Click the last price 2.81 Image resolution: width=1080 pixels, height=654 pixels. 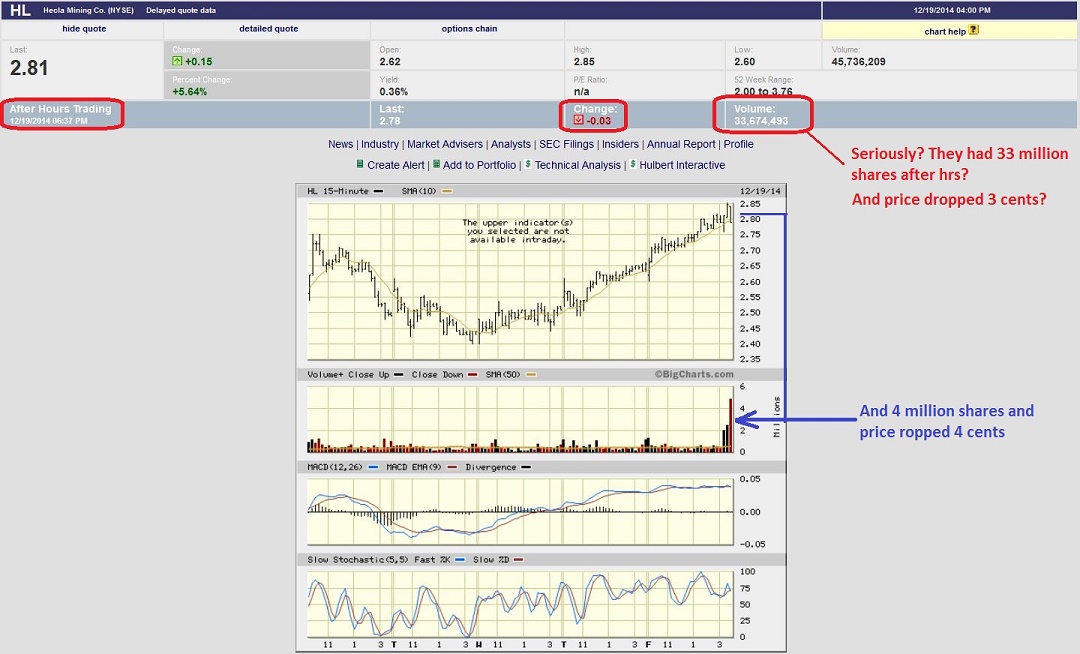[x=29, y=68]
